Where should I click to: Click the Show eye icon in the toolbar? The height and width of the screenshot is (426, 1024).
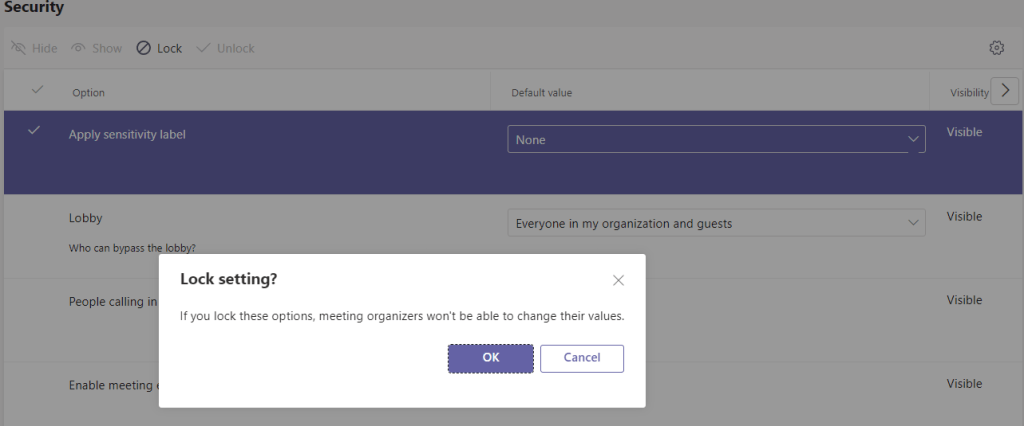[x=78, y=48]
